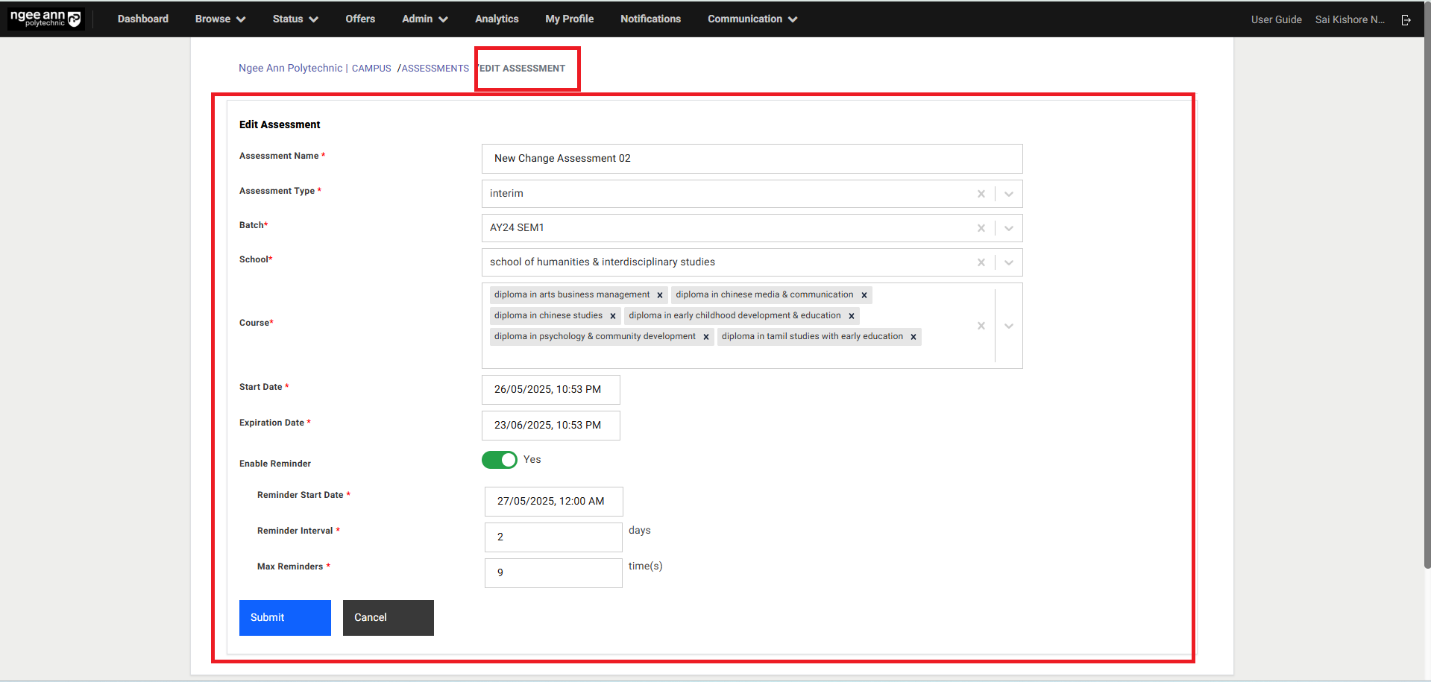Remove diploma in chinese media & communication tag

865,295
